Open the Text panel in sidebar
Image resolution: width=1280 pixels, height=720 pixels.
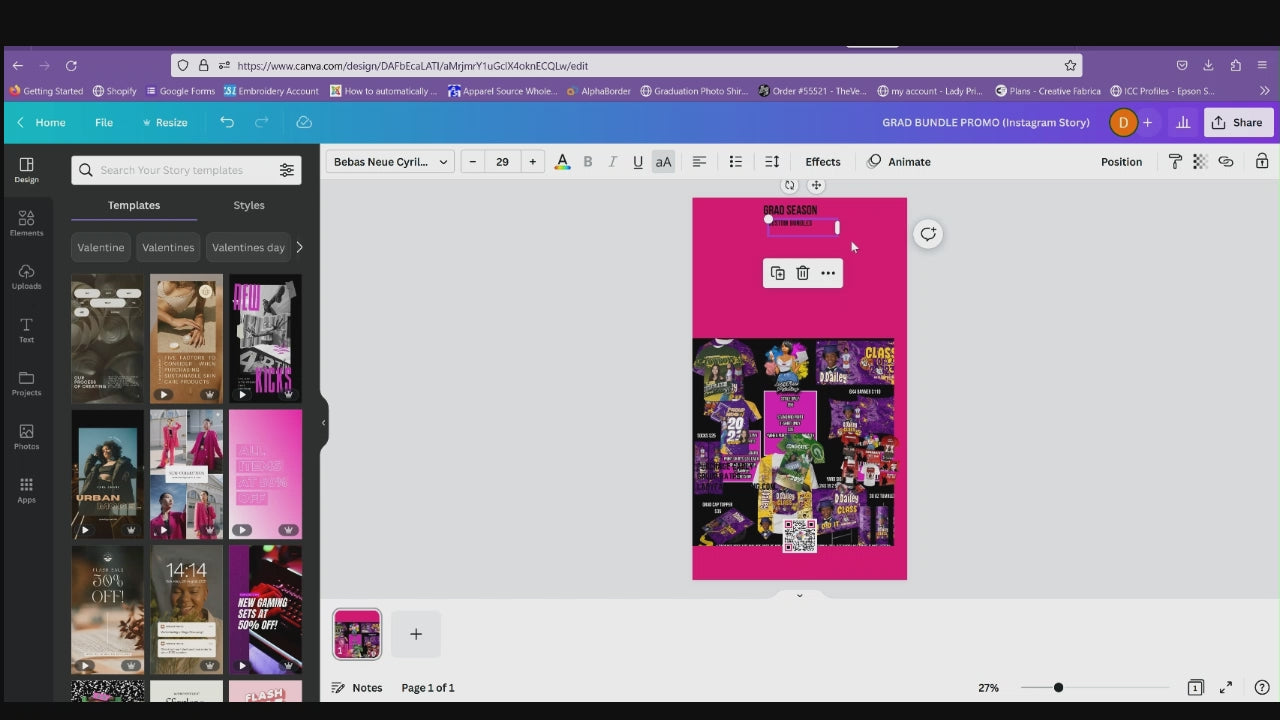pyautogui.click(x=26, y=330)
